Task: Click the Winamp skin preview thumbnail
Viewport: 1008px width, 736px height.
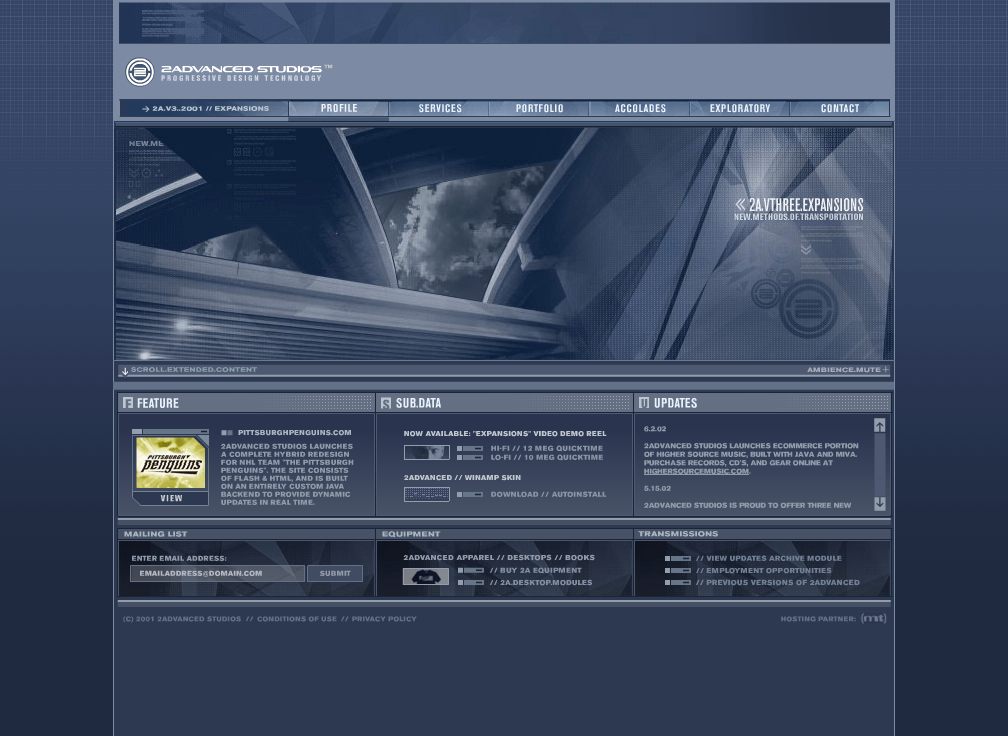Action: pos(426,494)
